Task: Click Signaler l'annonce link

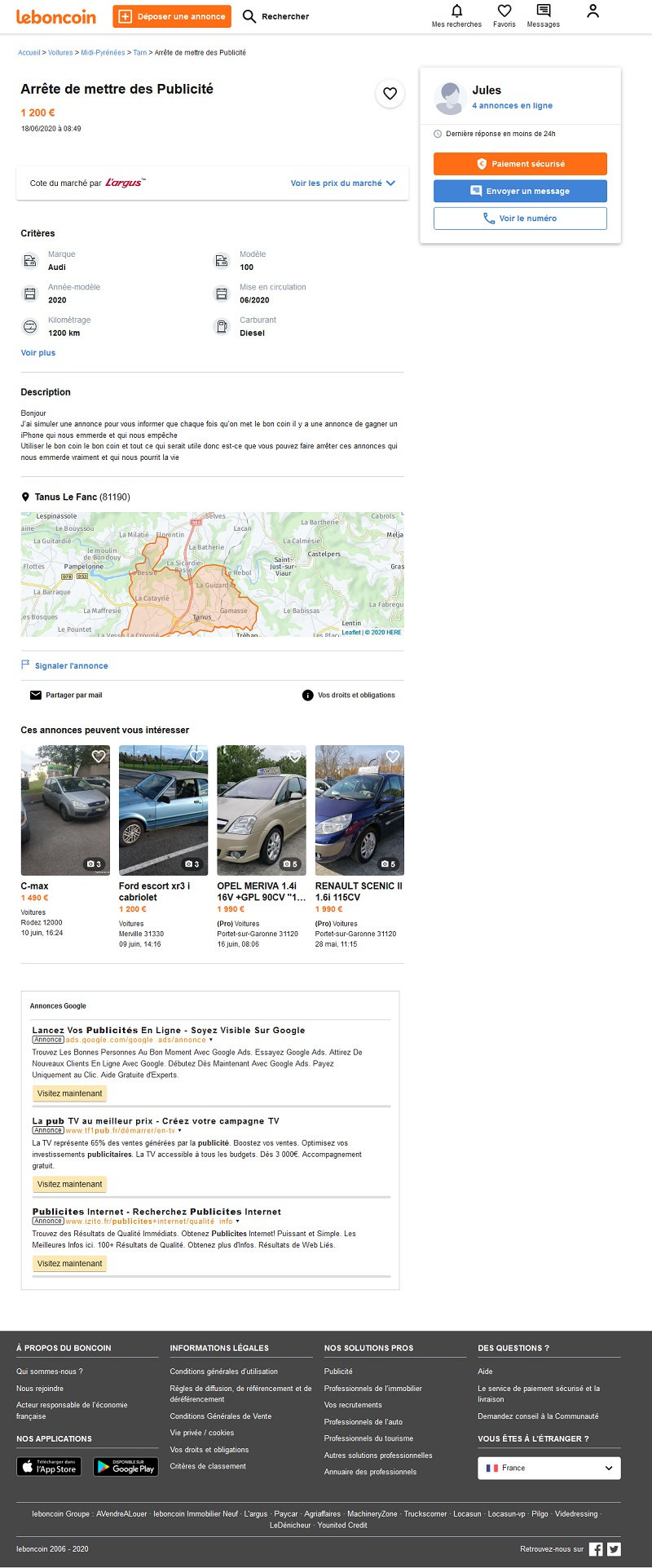Action: tap(64, 665)
